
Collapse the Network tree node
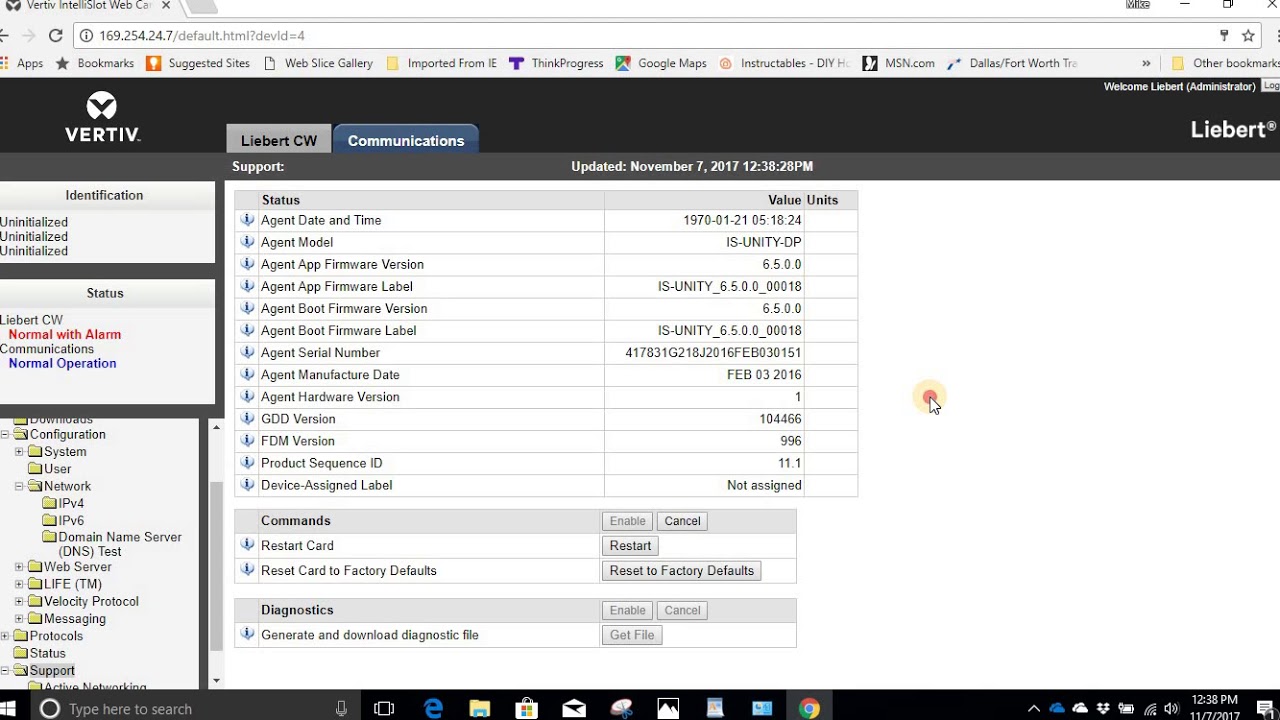pos(19,486)
